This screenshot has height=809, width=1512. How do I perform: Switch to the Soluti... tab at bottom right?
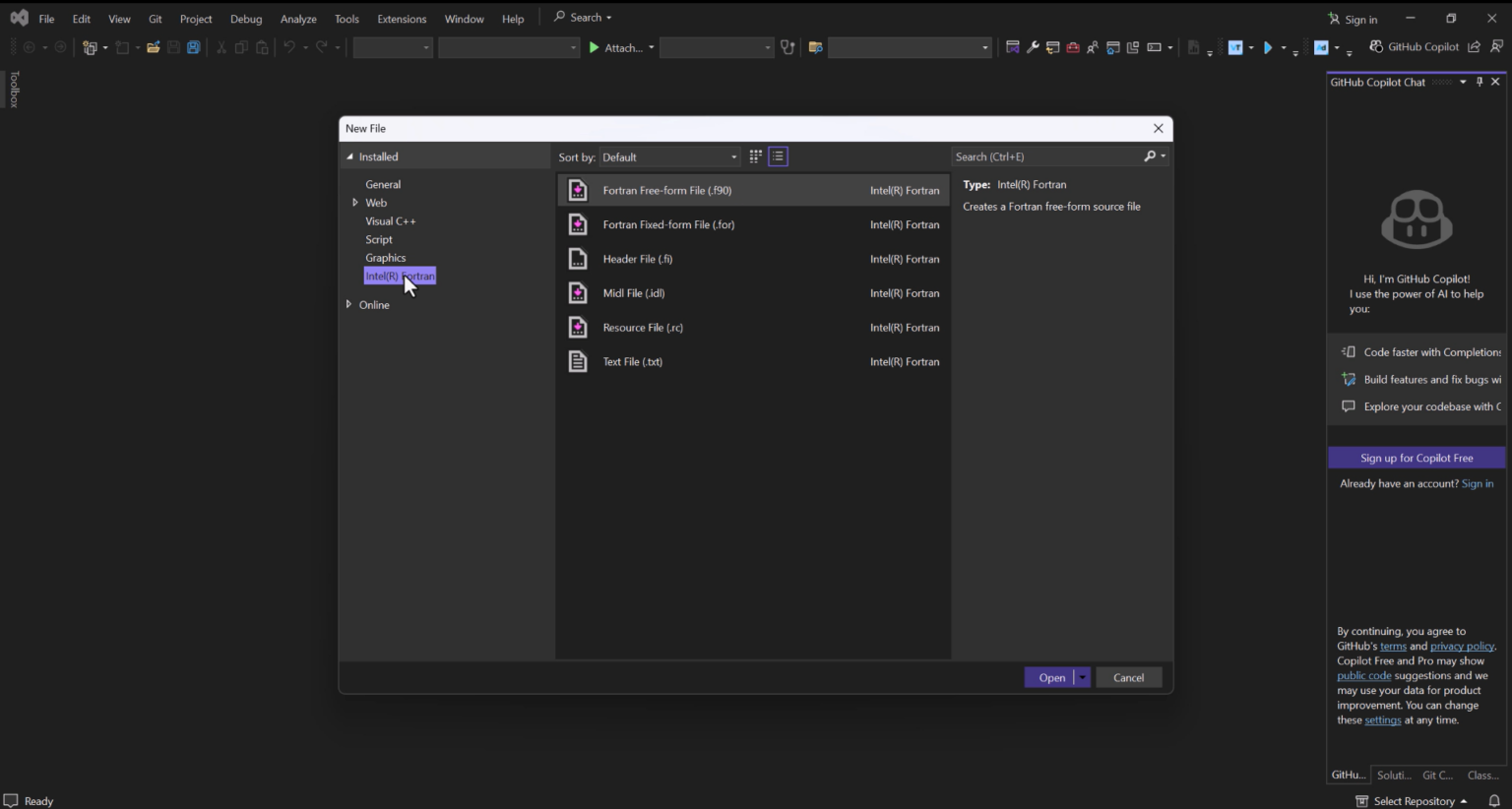pos(1393,775)
